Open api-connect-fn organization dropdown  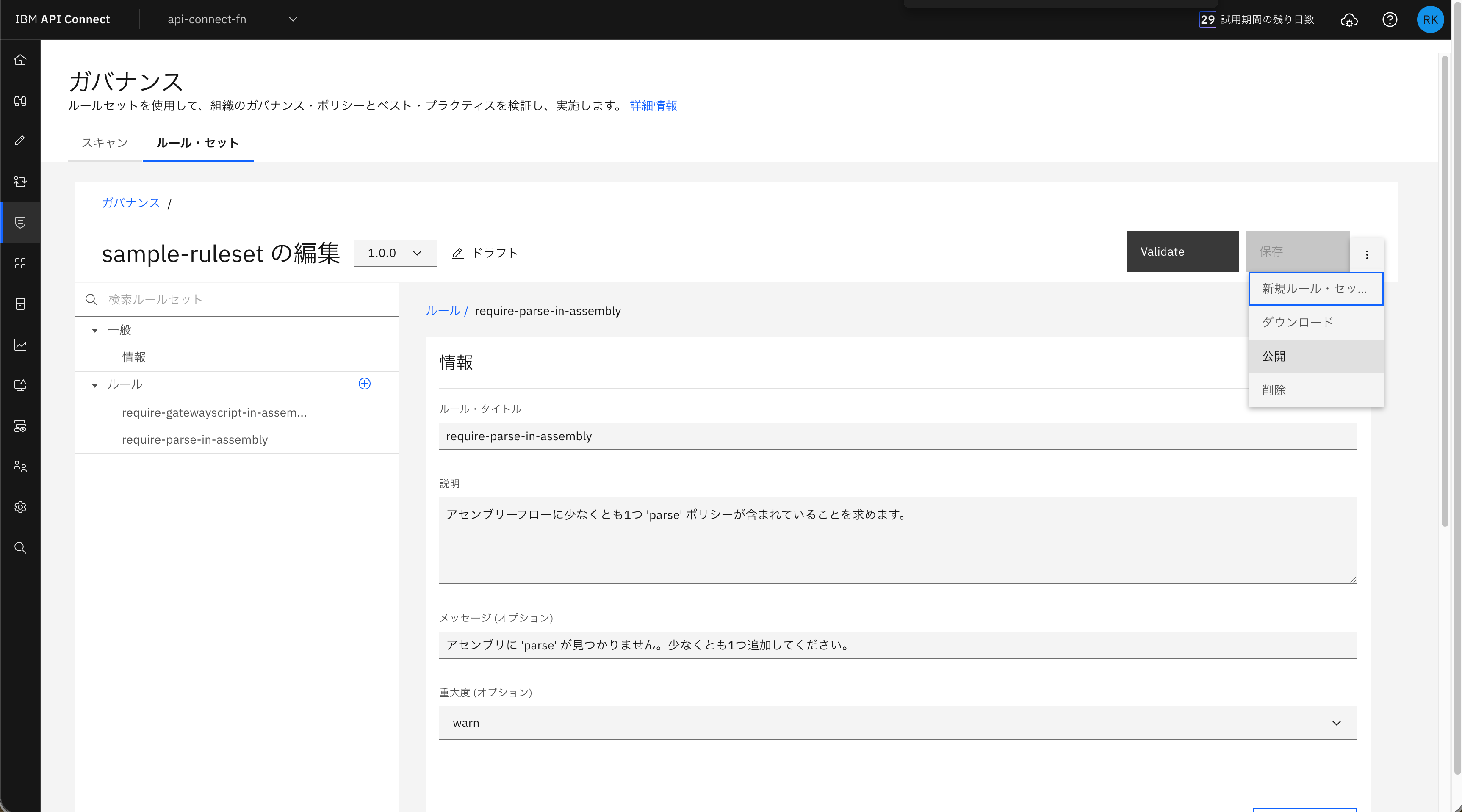pyautogui.click(x=232, y=19)
